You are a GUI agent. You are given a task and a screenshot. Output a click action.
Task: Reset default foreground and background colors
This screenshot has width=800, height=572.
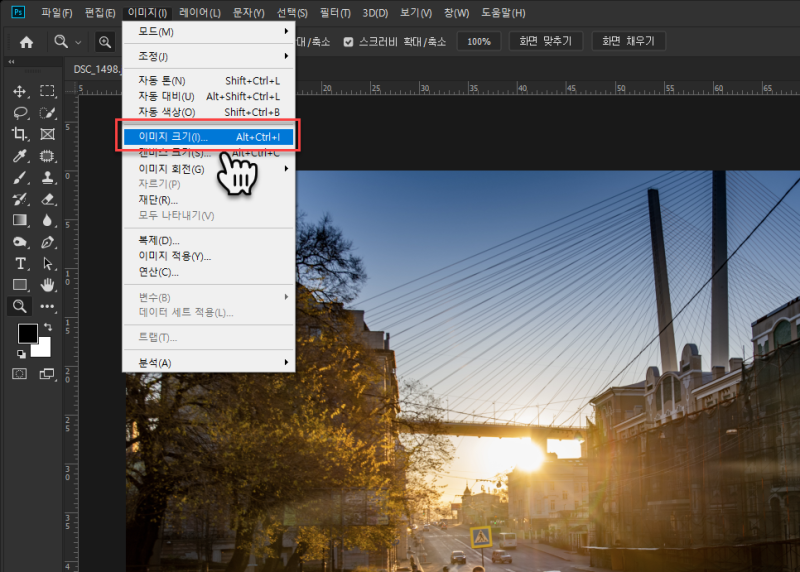(21, 354)
